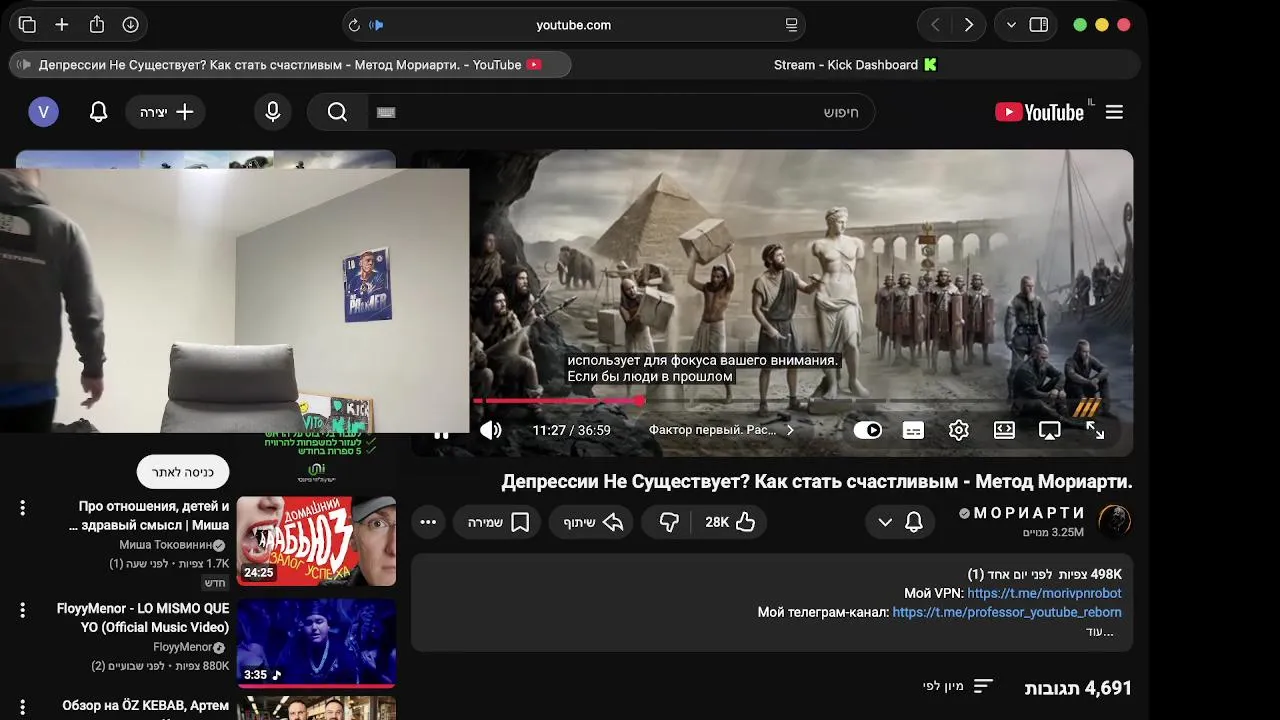Go back with Safari back arrow
This screenshot has height=720, width=1280.
click(935, 25)
